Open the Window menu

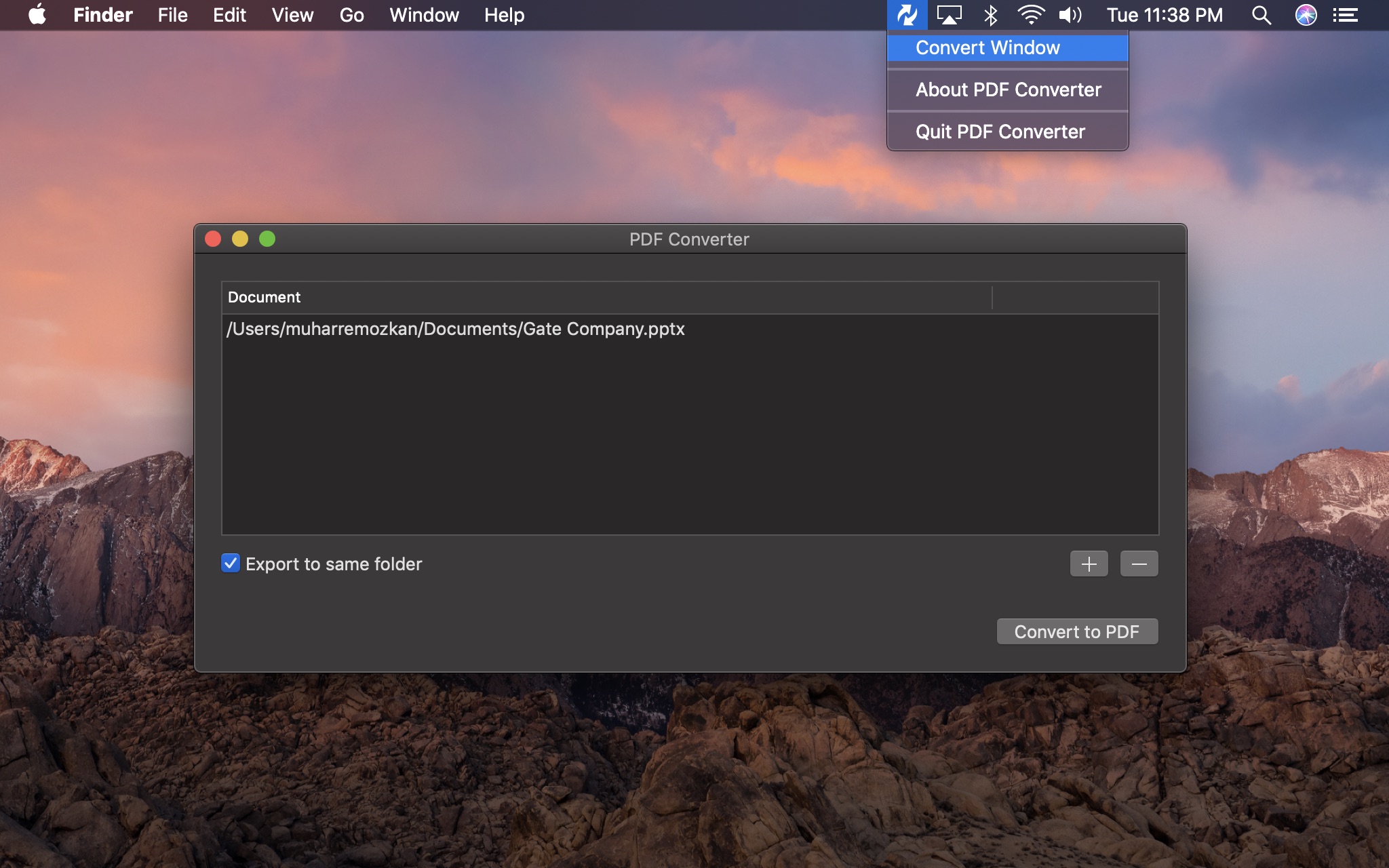424,15
